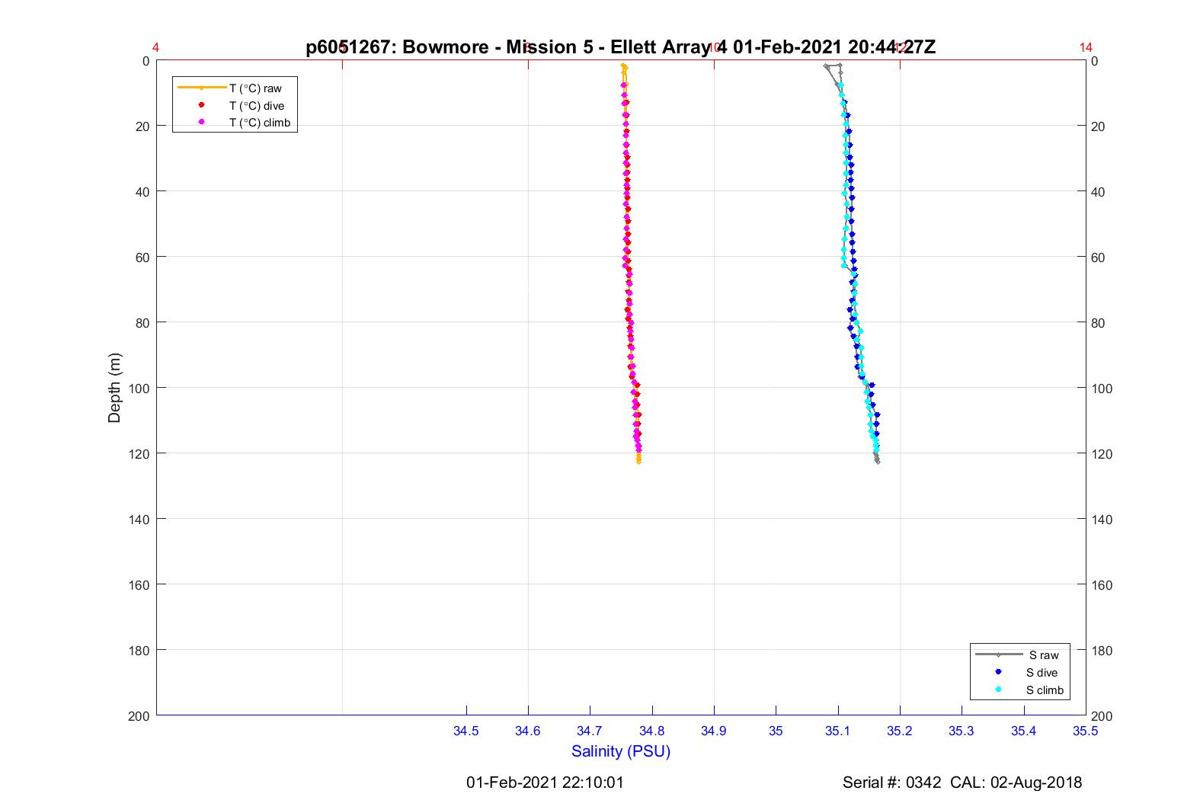Click the 34.8 salinity tick label
This screenshot has width=1200, height=804.
pos(652,731)
